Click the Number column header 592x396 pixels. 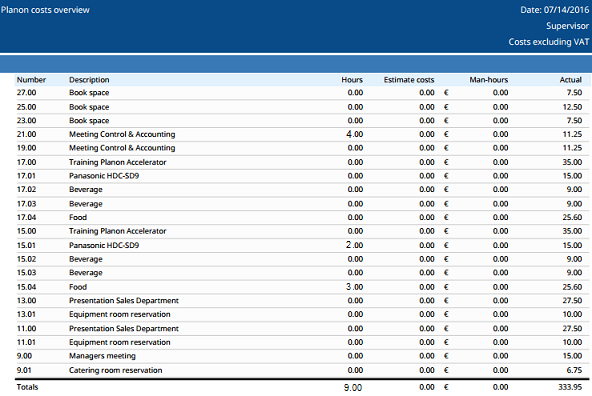(x=31, y=80)
